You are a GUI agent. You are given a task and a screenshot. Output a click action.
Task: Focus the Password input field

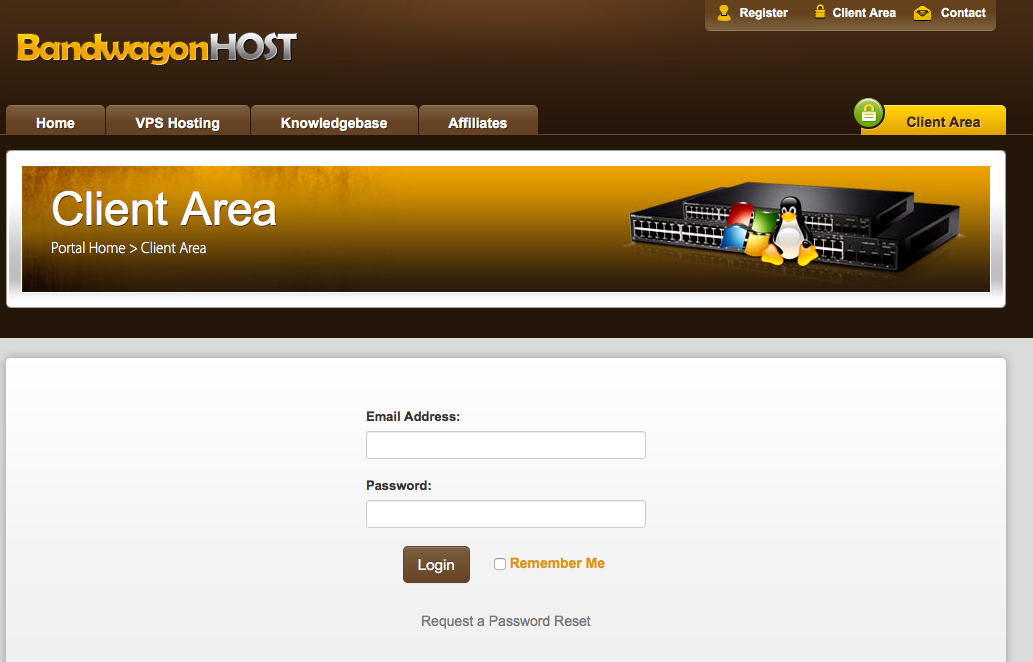pos(506,514)
